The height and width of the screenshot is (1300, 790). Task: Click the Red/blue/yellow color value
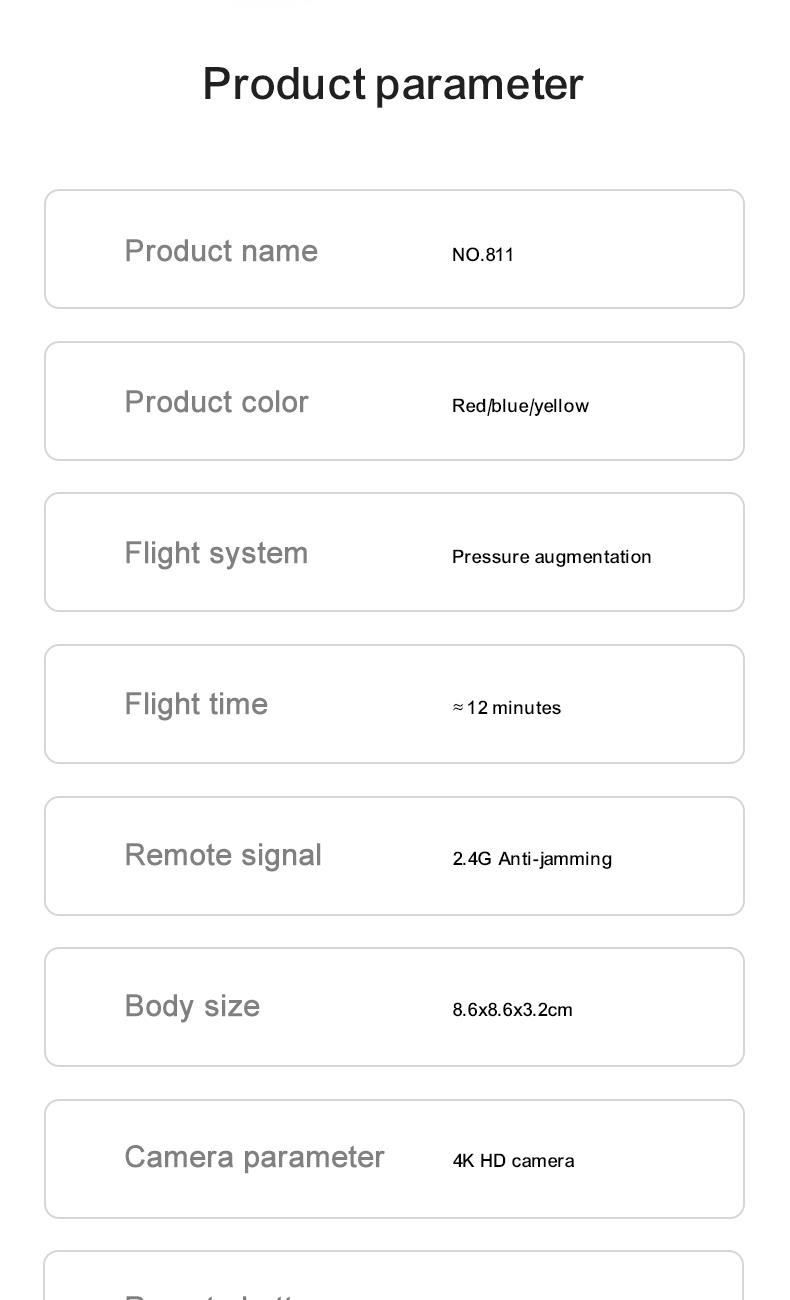coord(520,406)
